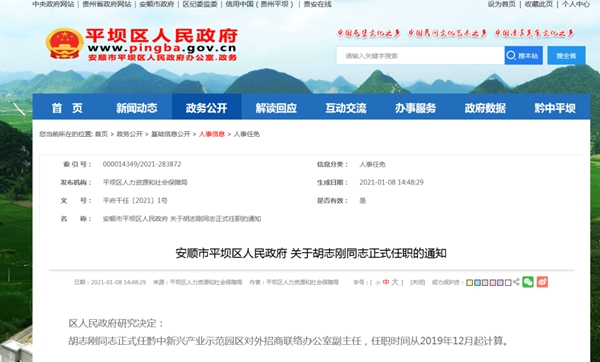The image size is (600, 362).
Task: Select the blue eye-protection color swatch
Action: [x=477, y=283]
